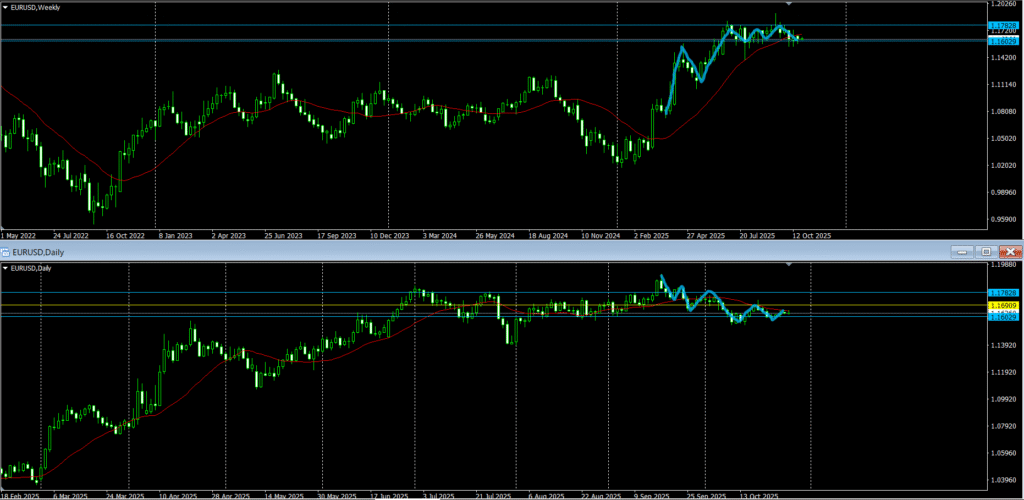Click the EURUSD,Daily window title icon
Image resolution: width=1024 pixels, height=500 pixels.
pyautogui.click(x=6, y=252)
